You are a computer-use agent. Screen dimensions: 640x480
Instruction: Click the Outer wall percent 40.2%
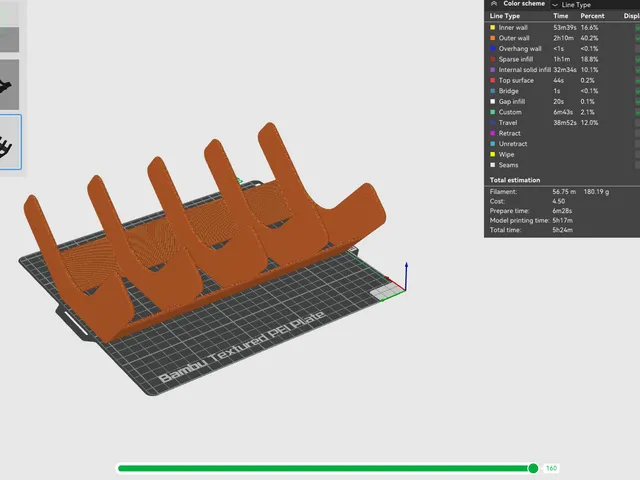(x=589, y=38)
